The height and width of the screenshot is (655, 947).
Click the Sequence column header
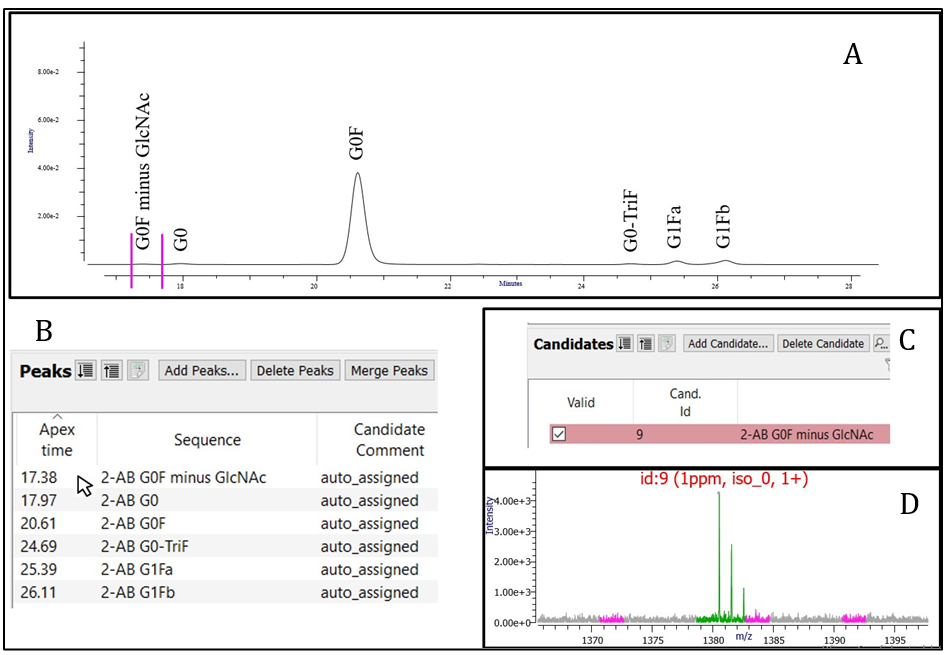(x=207, y=440)
